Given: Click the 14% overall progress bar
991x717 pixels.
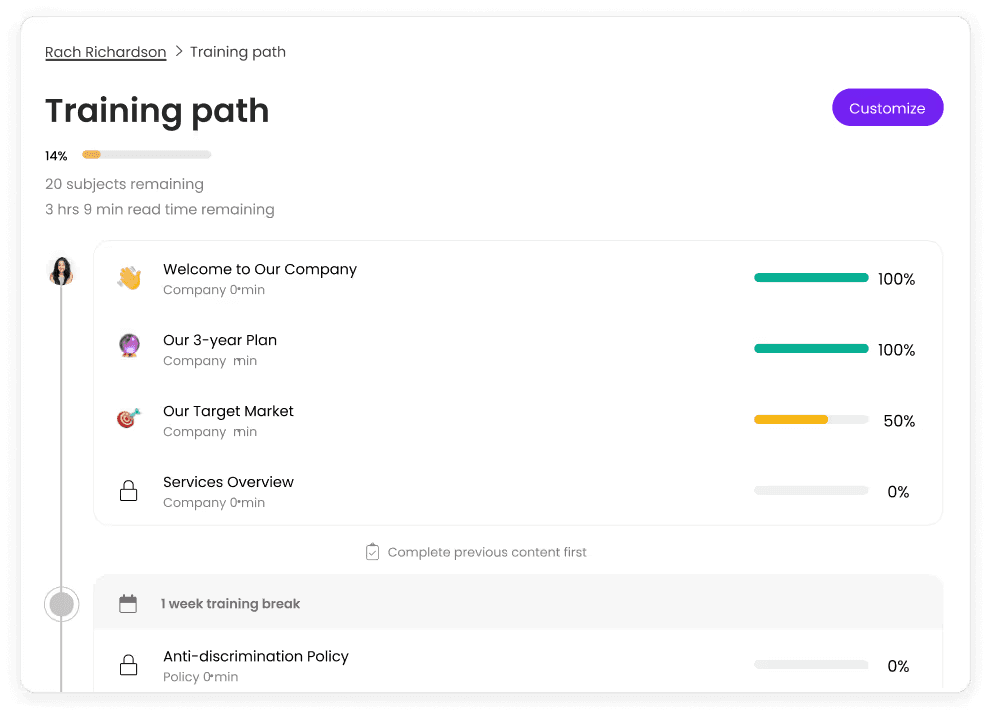Looking at the screenshot, I should click(x=145, y=154).
